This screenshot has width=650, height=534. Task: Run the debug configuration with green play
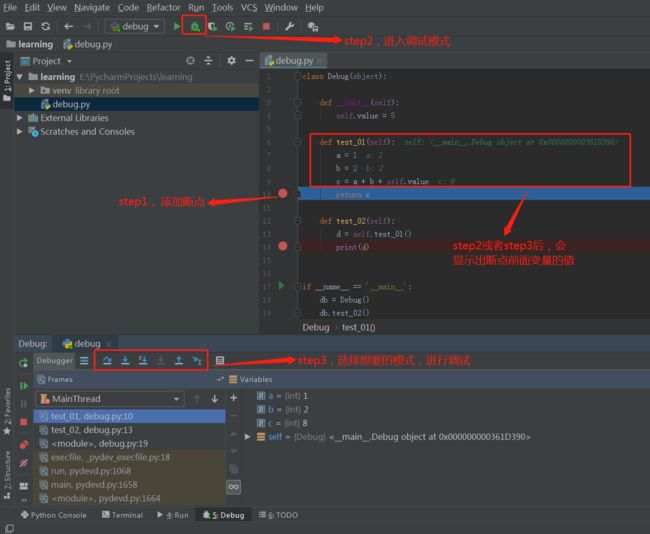coord(177,27)
